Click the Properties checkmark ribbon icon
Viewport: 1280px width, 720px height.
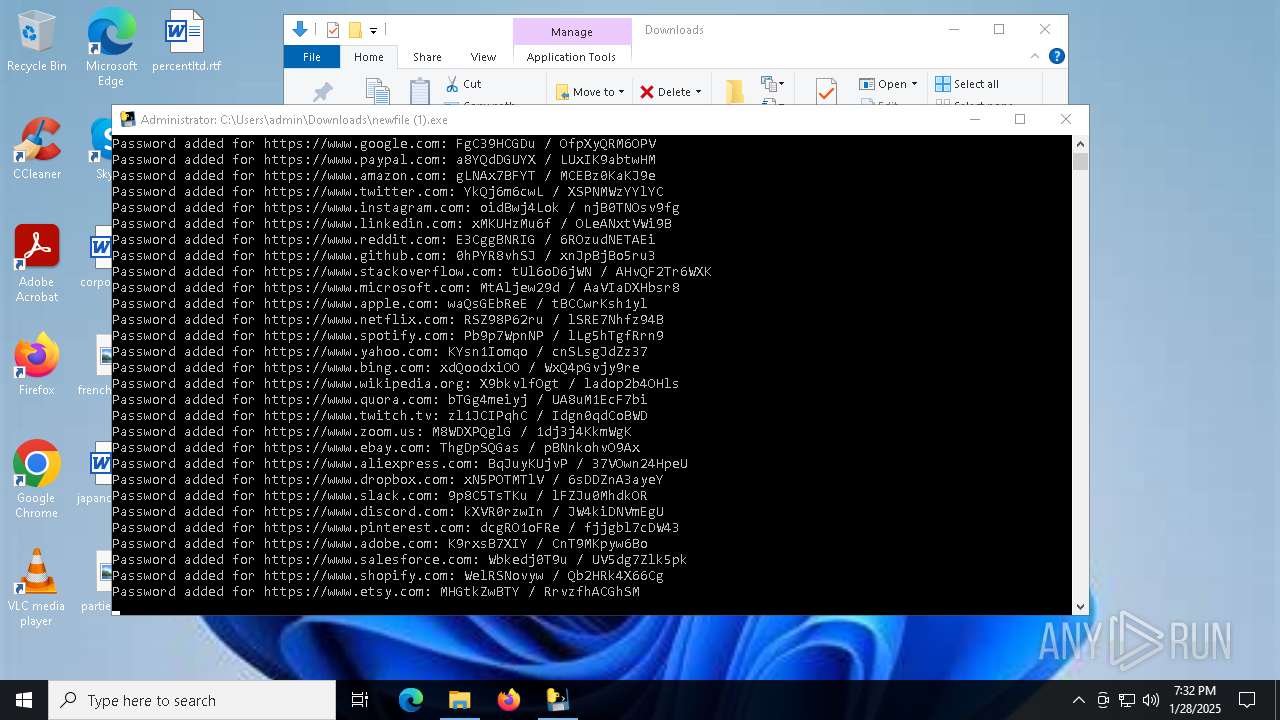(x=826, y=92)
